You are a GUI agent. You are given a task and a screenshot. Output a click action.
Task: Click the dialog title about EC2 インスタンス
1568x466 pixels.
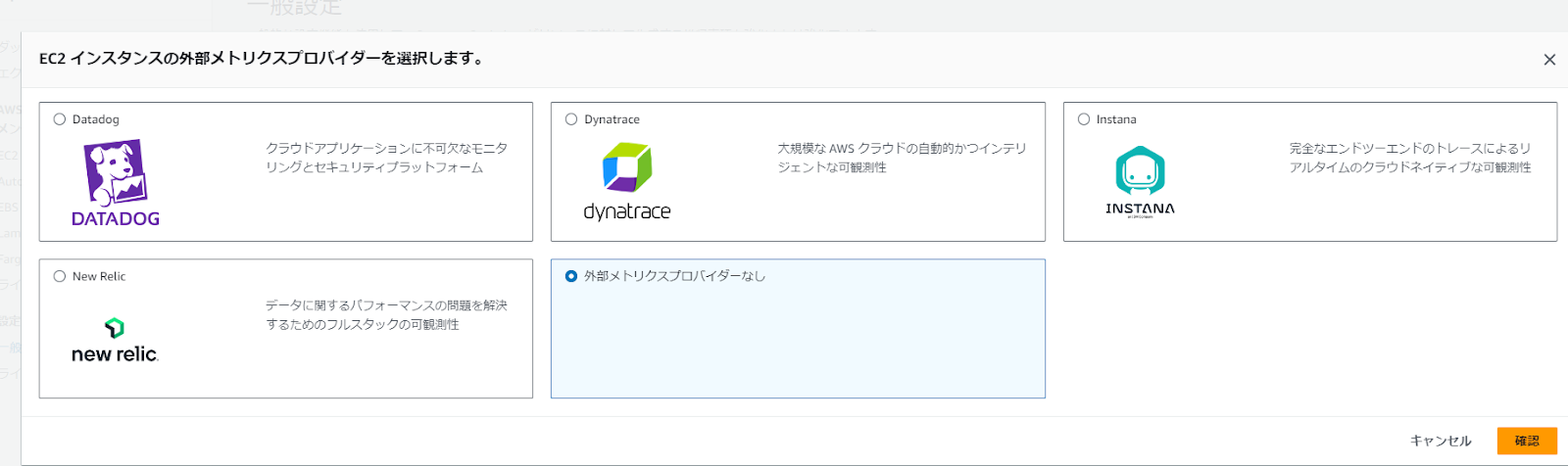262,59
